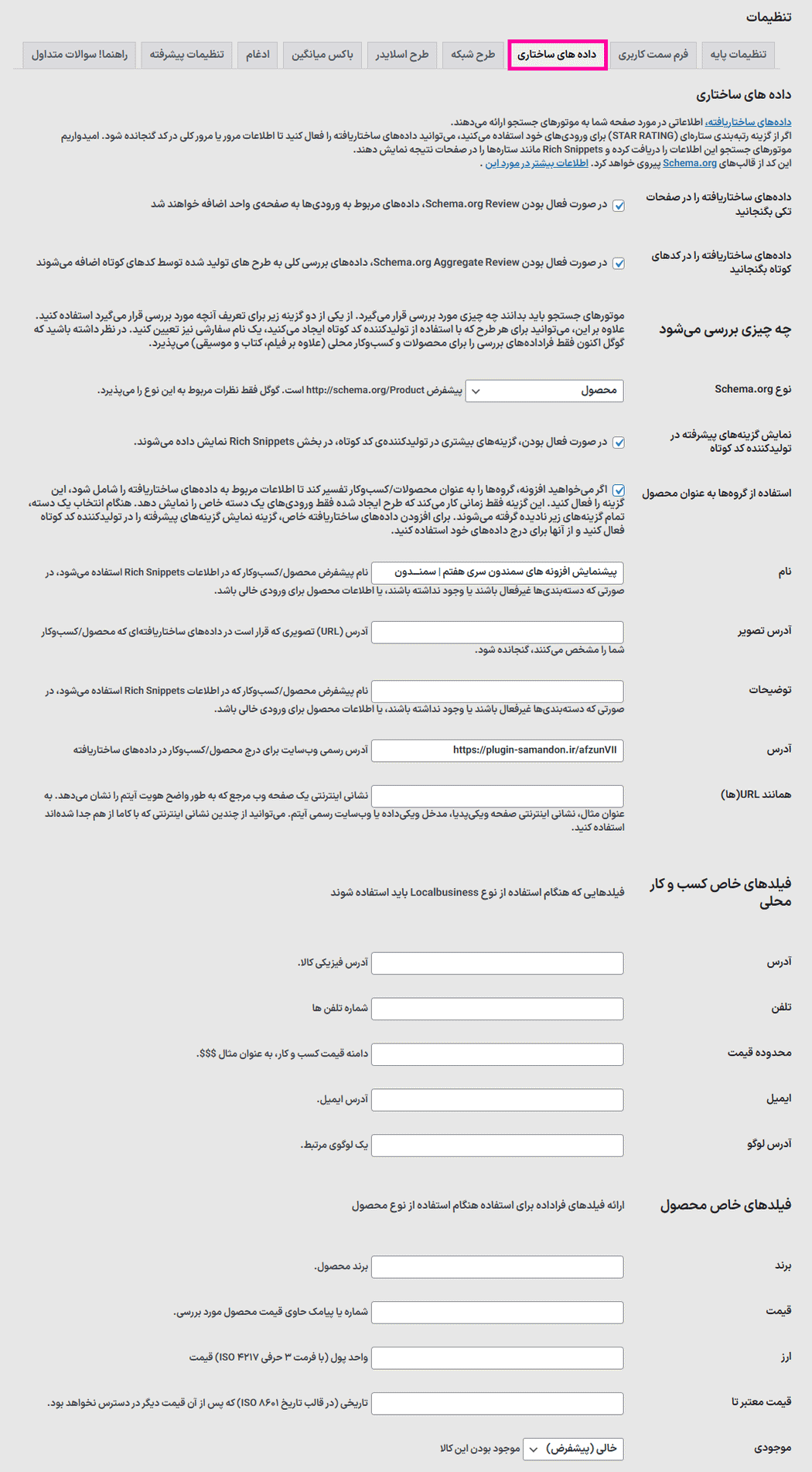Click the اطلاعات بیشتر در مورد این link
812x1472 pixels.
coord(537,163)
